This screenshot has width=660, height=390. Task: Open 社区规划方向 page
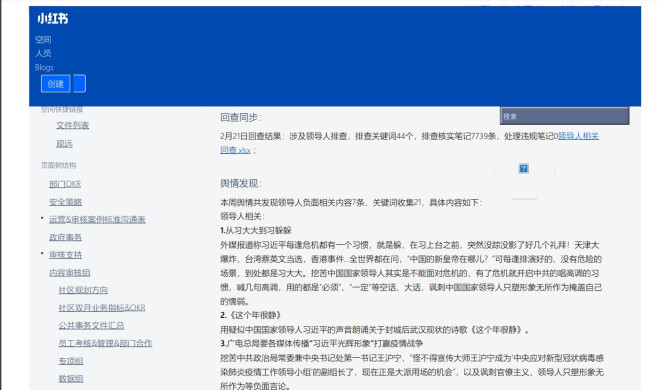(x=83, y=290)
